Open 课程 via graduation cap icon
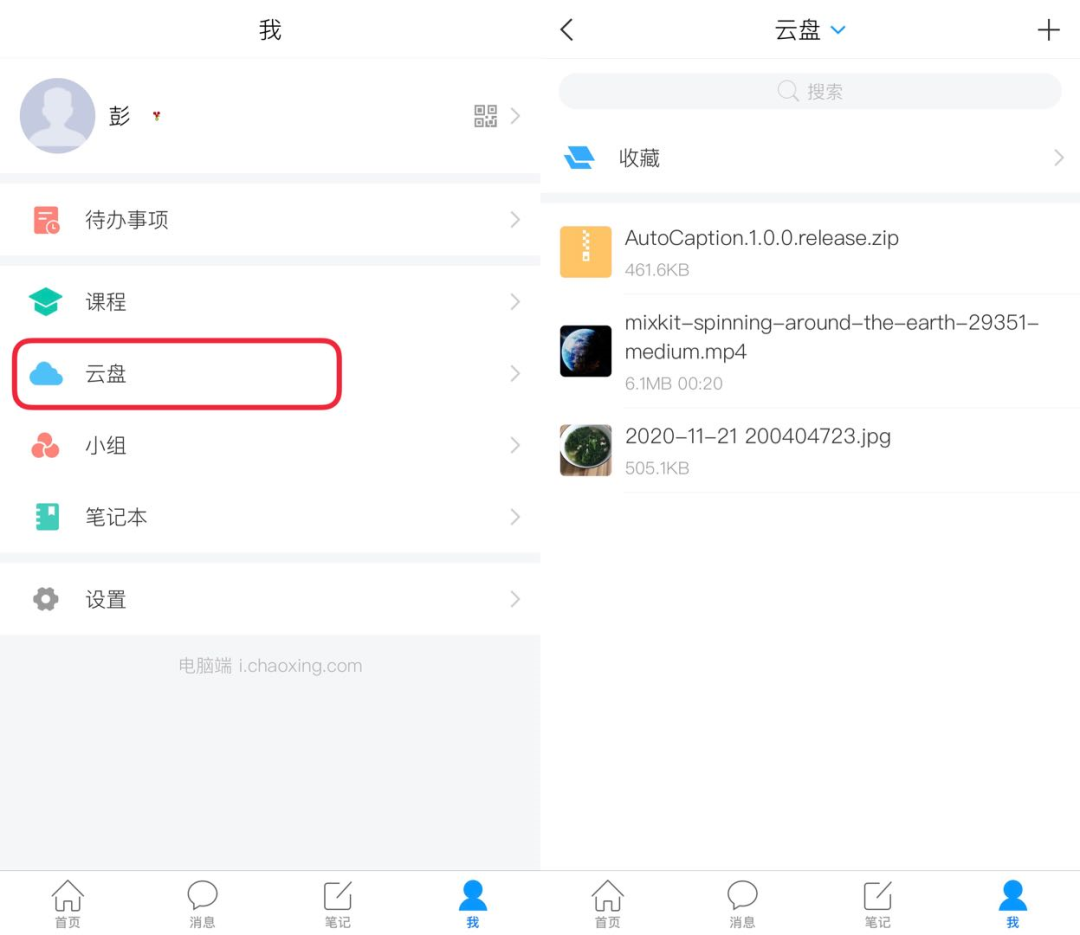 click(x=45, y=301)
